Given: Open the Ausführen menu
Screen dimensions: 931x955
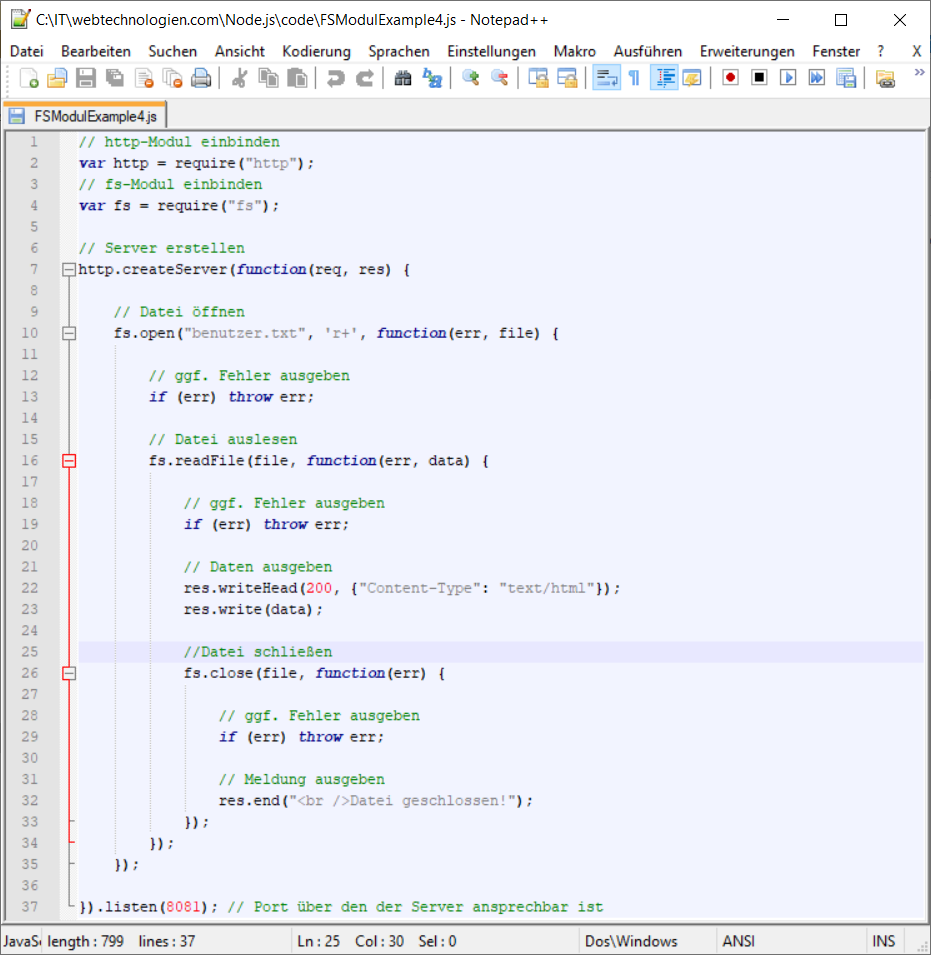Looking at the screenshot, I should pyautogui.click(x=647, y=51).
